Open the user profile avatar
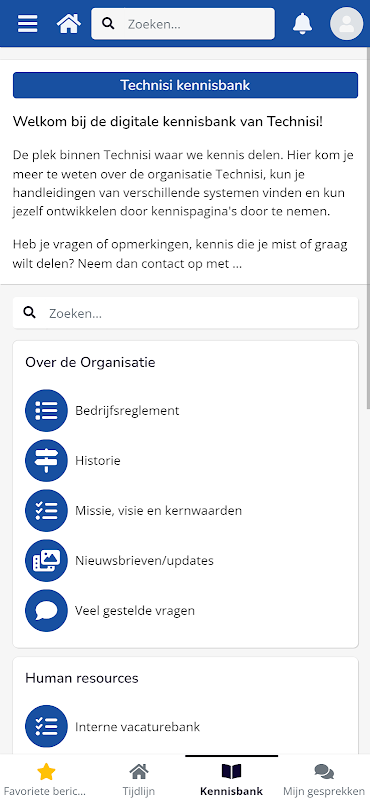370x800 pixels. tap(347, 23)
